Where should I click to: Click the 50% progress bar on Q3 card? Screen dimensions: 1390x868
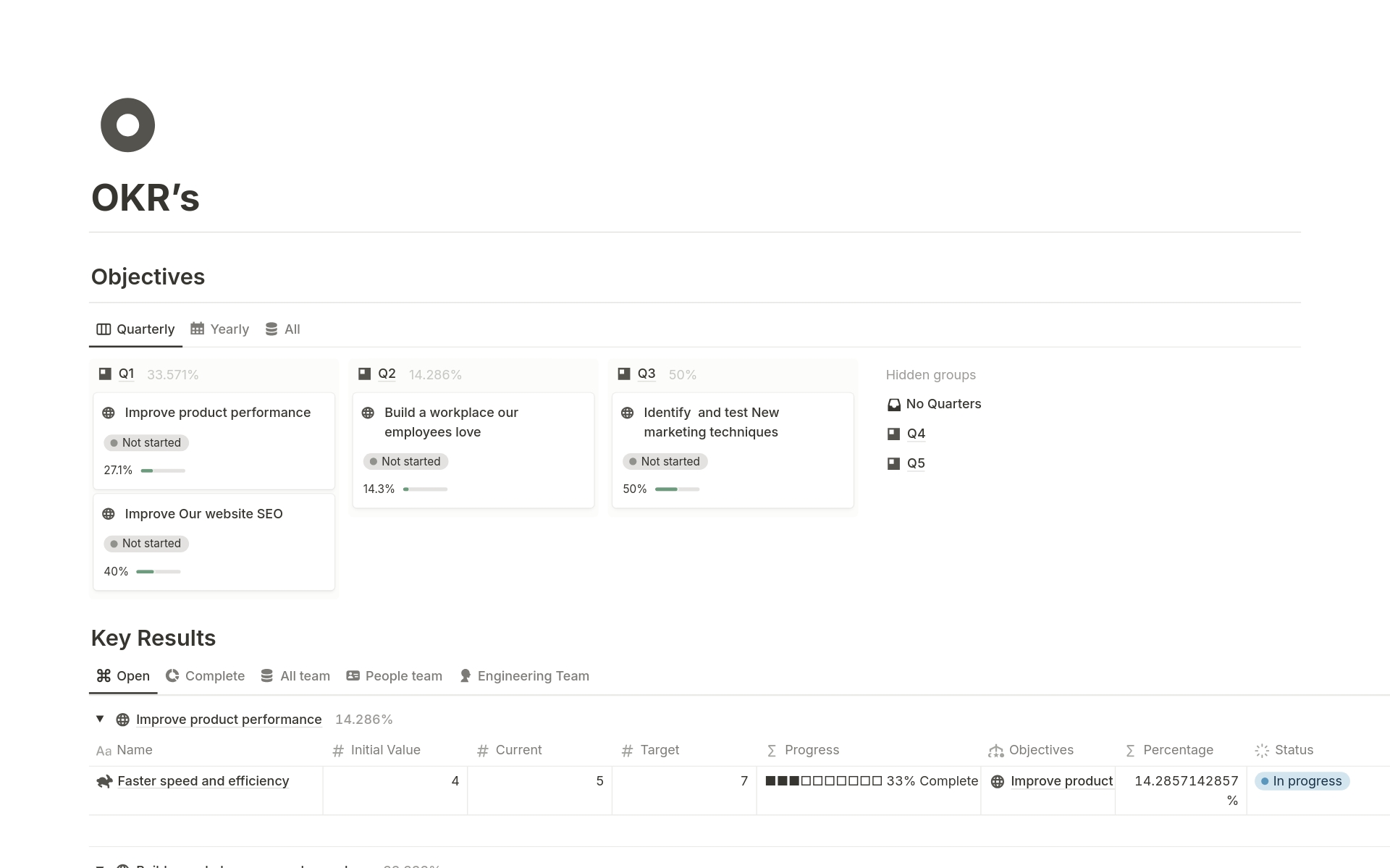coord(677,489)
